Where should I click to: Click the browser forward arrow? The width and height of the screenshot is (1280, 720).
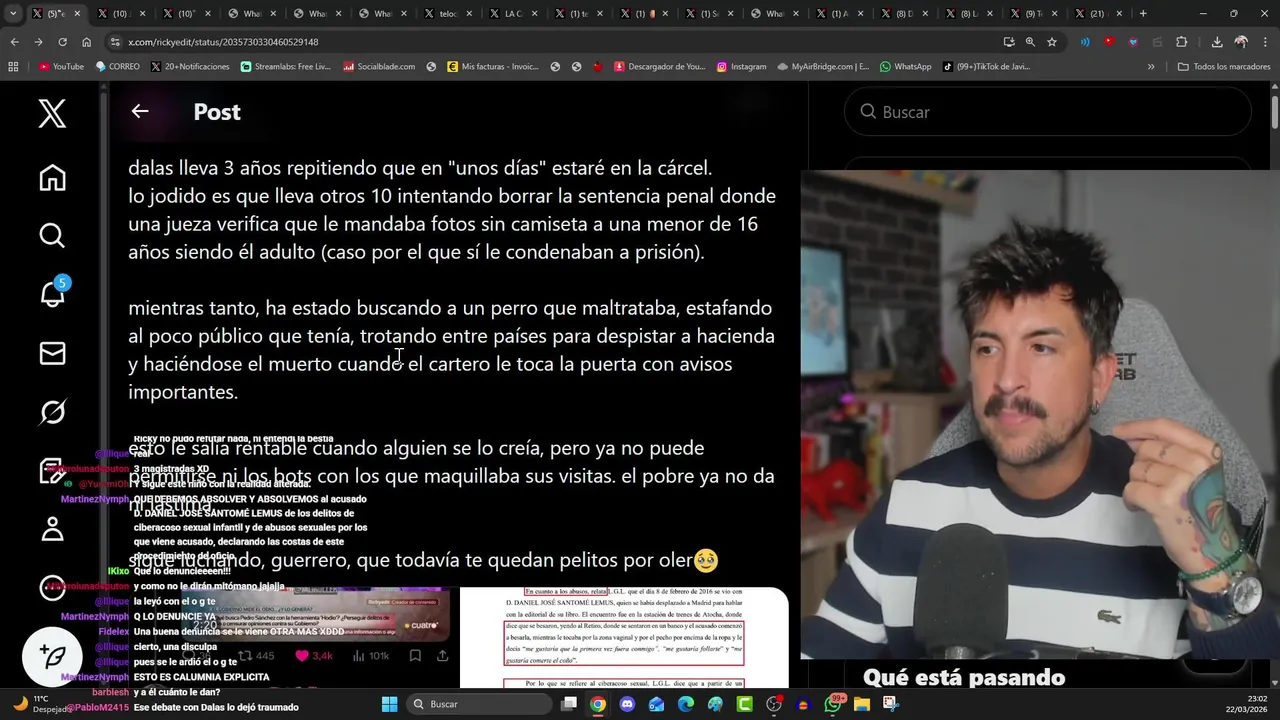click(x=38, y=42)
